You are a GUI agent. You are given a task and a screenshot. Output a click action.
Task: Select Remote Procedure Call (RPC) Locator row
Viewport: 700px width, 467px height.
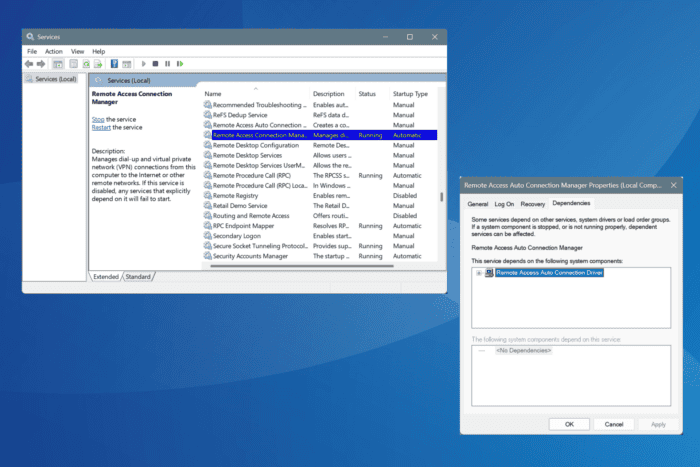(x=320, y=185)
